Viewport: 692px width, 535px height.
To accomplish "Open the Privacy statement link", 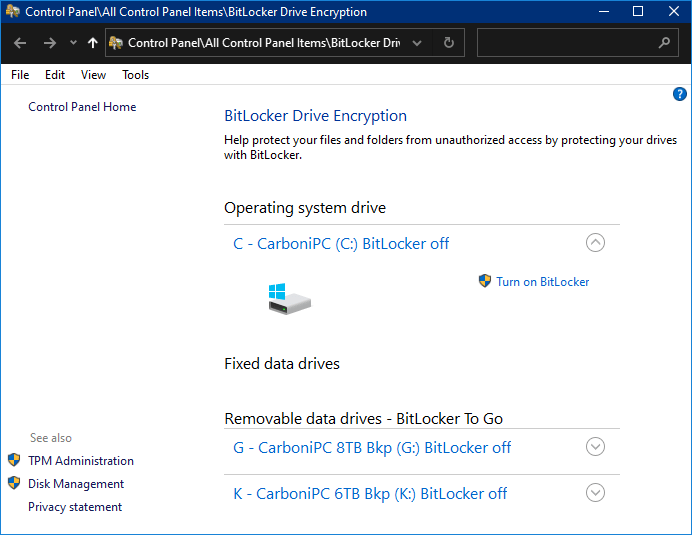I will [75, 507].
